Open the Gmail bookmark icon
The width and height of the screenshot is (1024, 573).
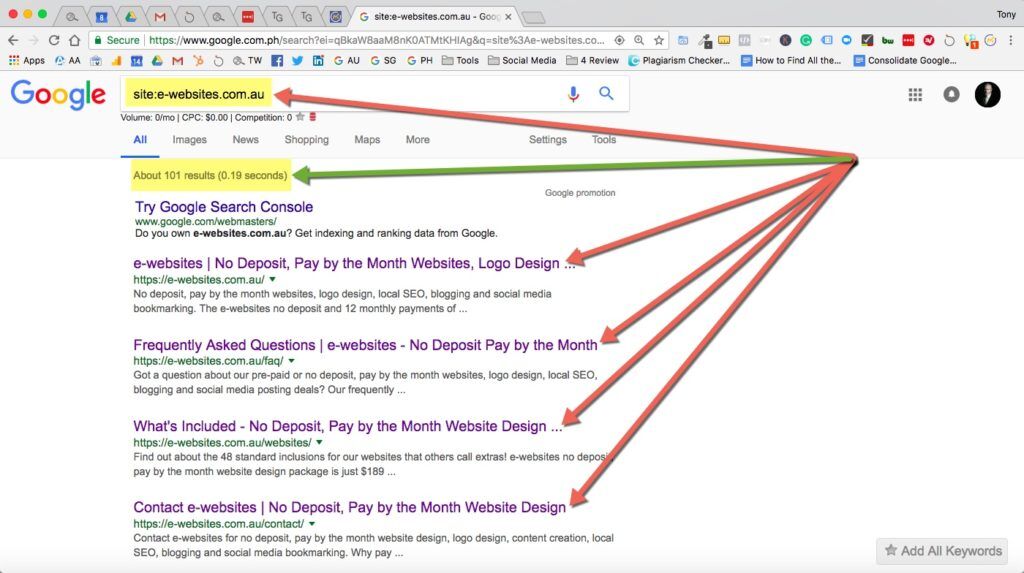[177, 61]
